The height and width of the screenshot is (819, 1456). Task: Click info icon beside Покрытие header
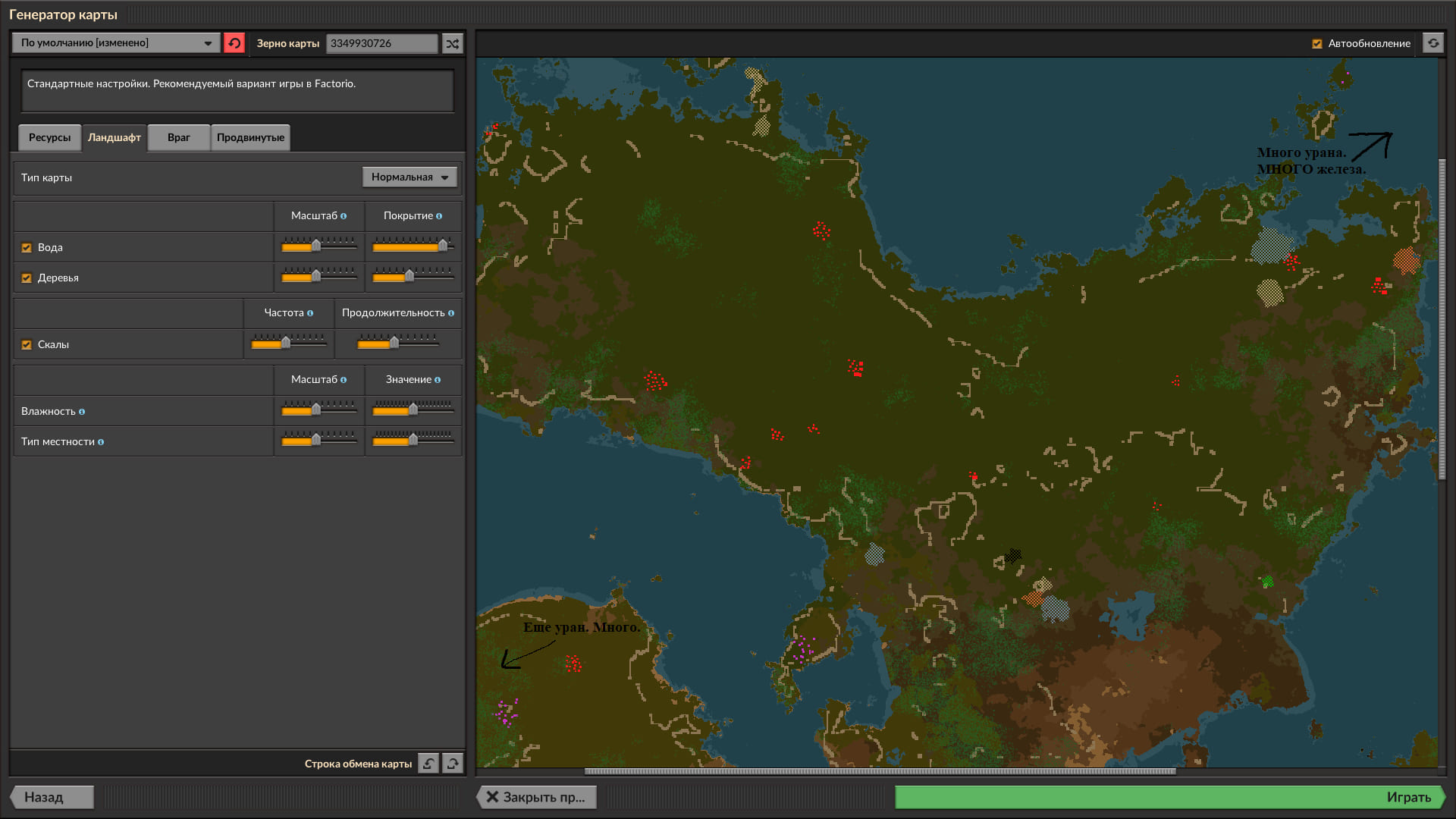pyautogui.click(x=439, y=216)
